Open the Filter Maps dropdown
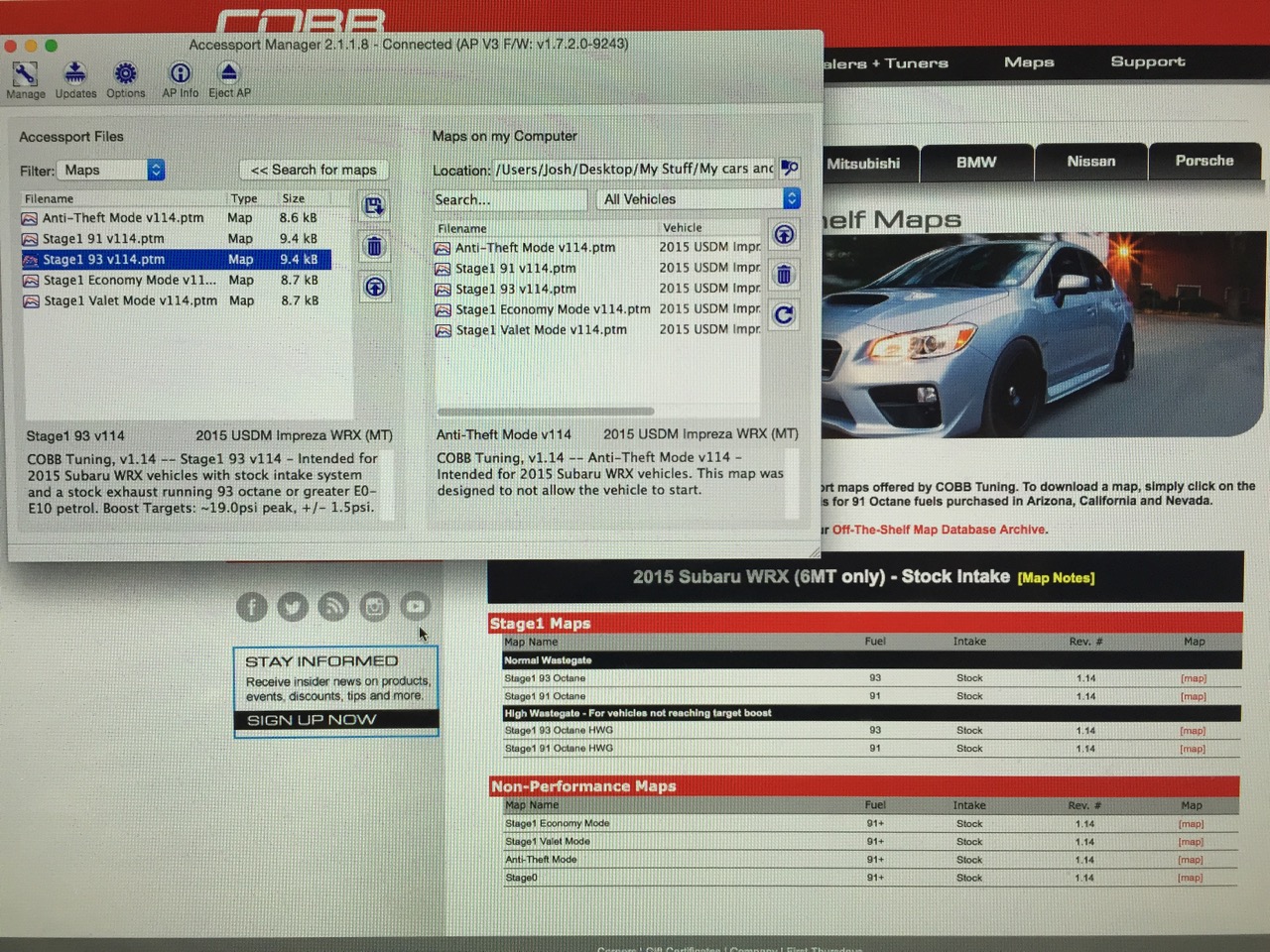Viewport: 1270px width, 952px height. pos(111,171)
